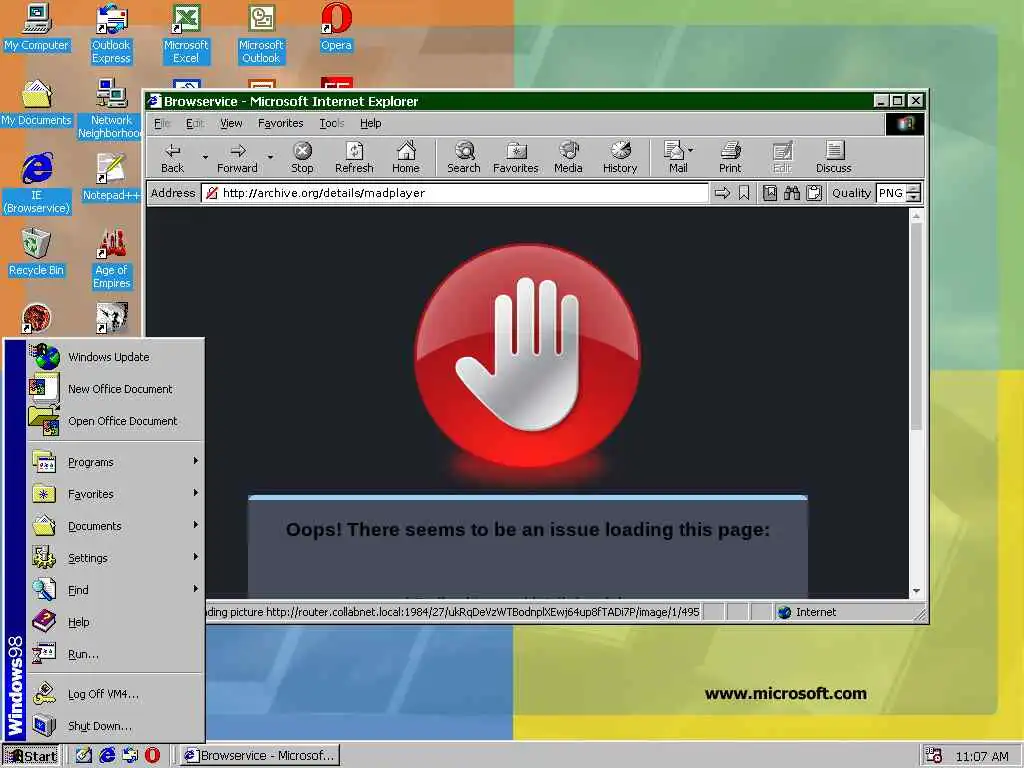Open the Favorites menu in menu bar
This screenshot has height=768, width=1024.
[280, 123]
